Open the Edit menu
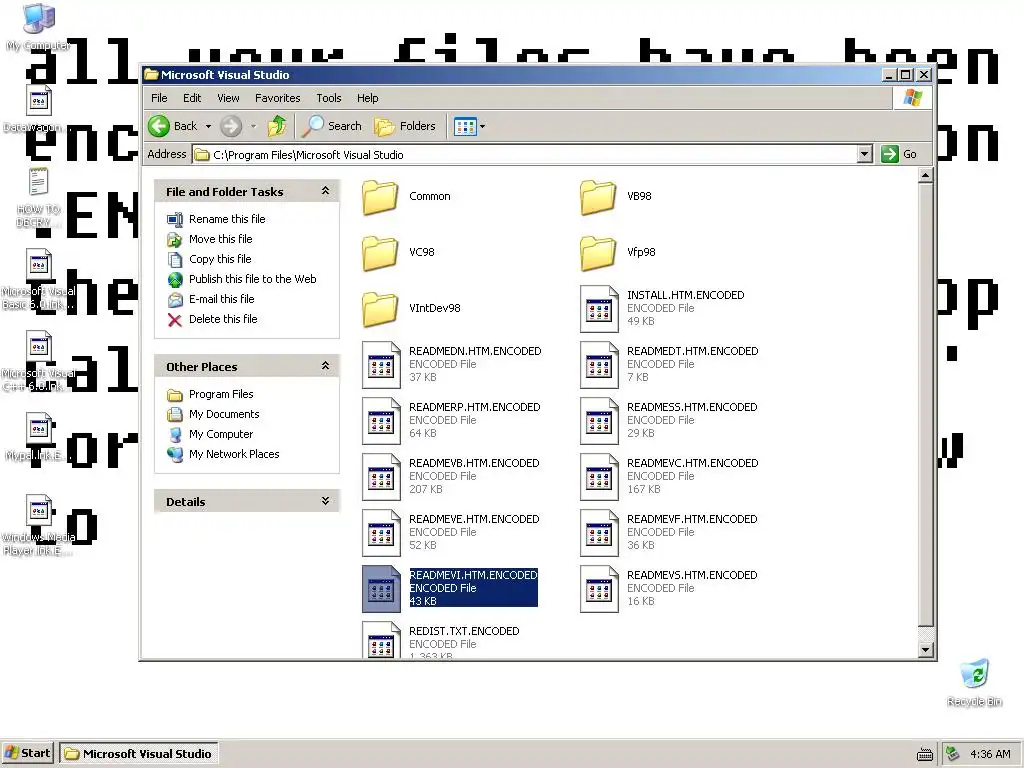The width and height of the screenshot is (1024, 768). tap(192, 98)
